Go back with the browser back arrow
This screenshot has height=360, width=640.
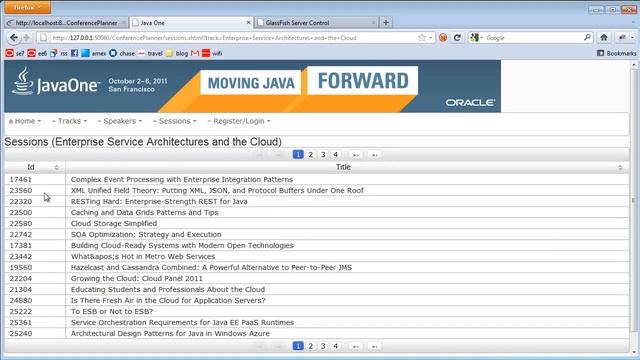point(13,38)
